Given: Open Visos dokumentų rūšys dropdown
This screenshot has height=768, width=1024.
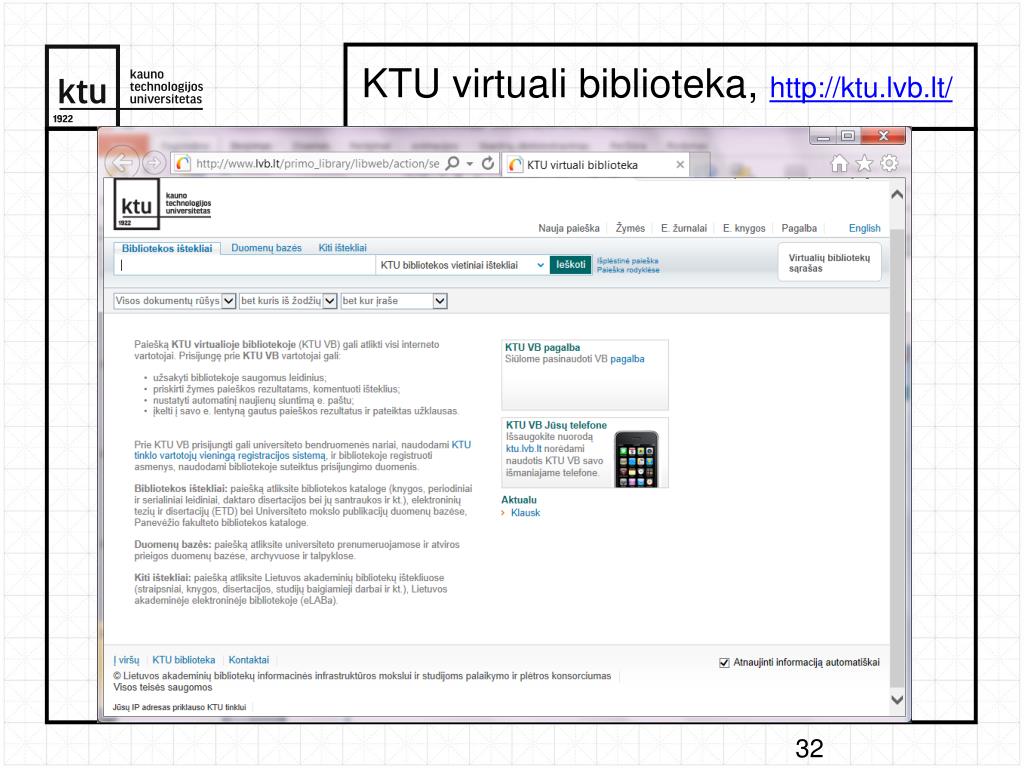Looking at the screenshot, I should (174, 301).
